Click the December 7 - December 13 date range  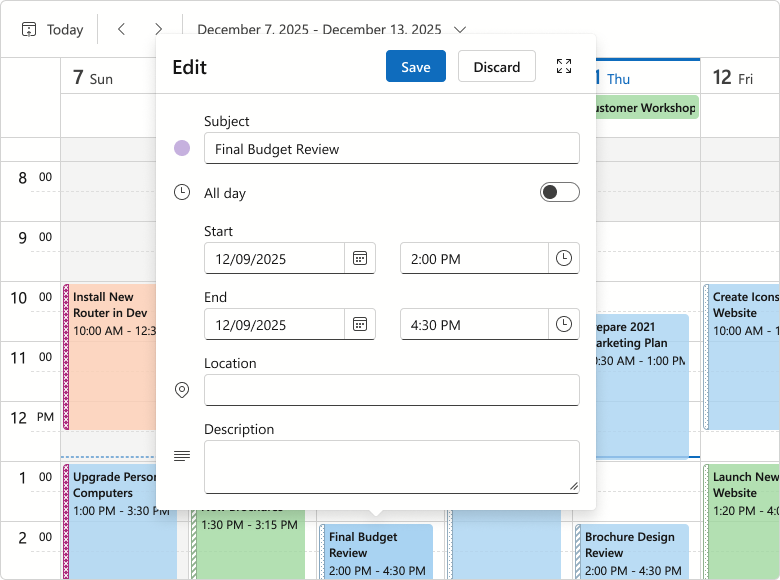click(319, 30)
